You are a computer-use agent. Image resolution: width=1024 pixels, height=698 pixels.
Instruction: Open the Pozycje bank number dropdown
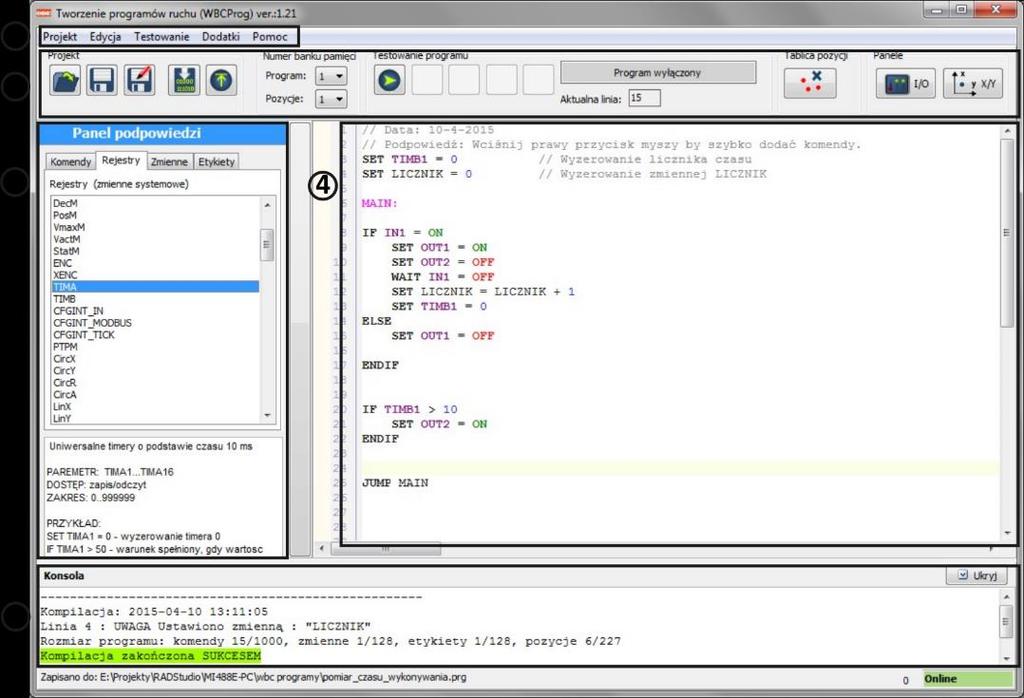coord(331,99)
